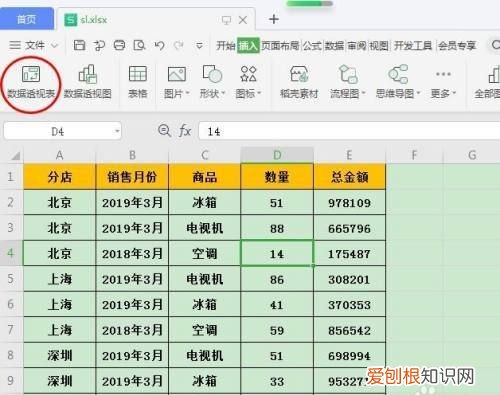Screen dimensions: 500x395
Task: Insert a table with the 表格 icon
Action: click(138, 74)
